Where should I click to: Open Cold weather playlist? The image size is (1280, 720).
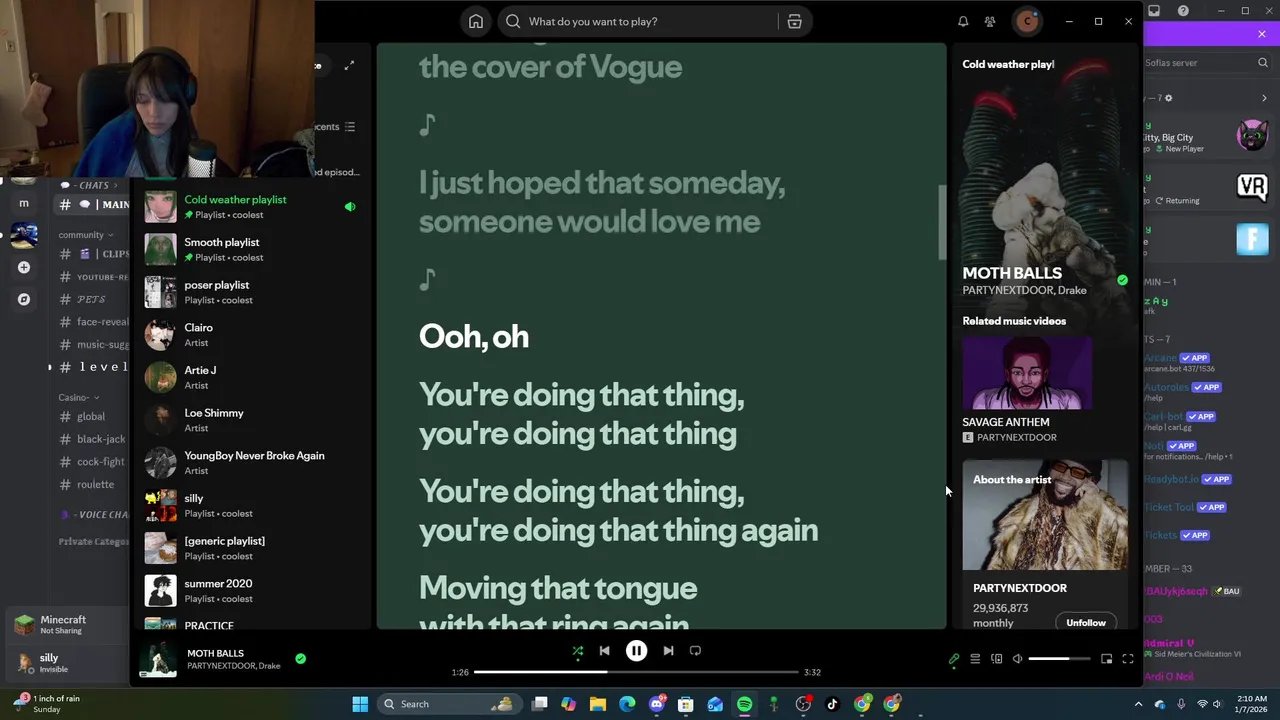coord(250,207)
